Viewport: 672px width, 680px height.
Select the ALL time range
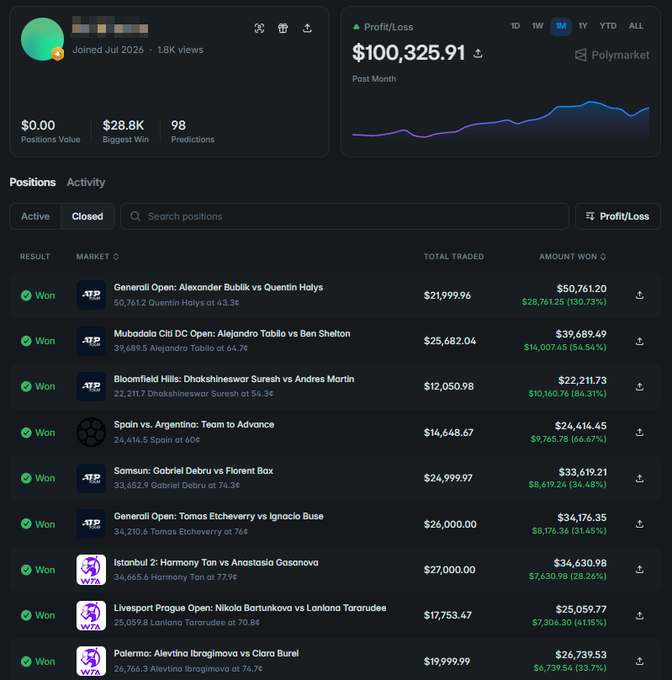636,26
